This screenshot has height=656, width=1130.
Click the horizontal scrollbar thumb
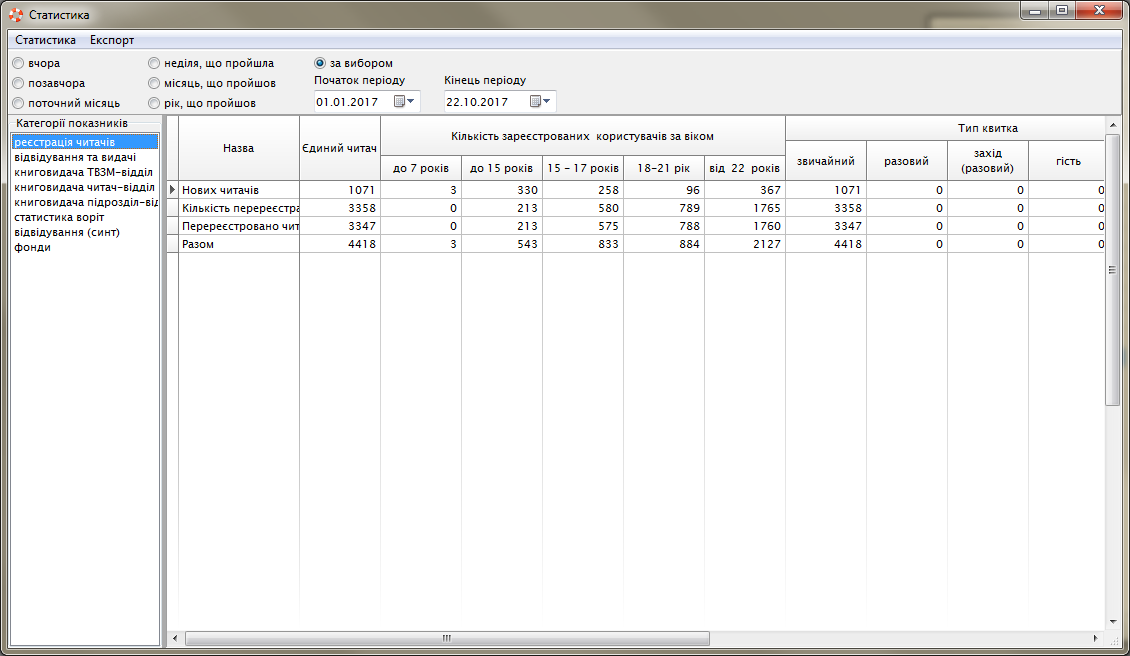[446, 638]
